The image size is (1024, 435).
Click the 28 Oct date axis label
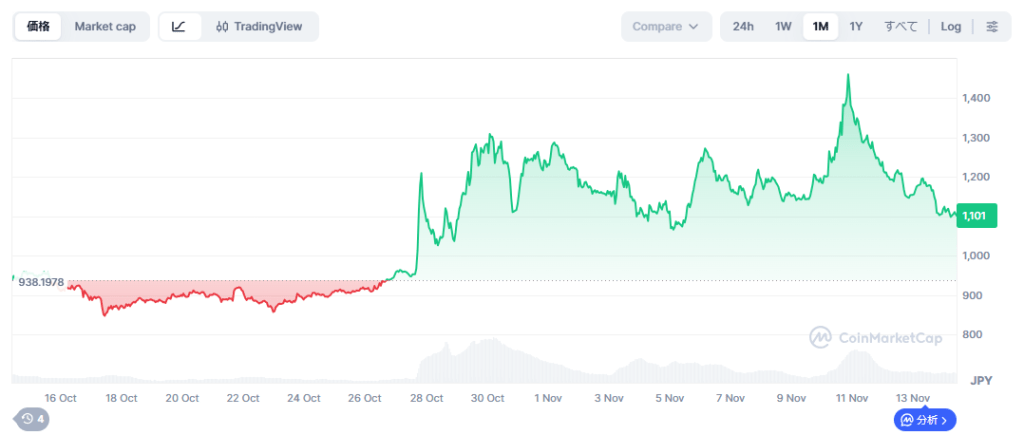[x=427, y=398]
